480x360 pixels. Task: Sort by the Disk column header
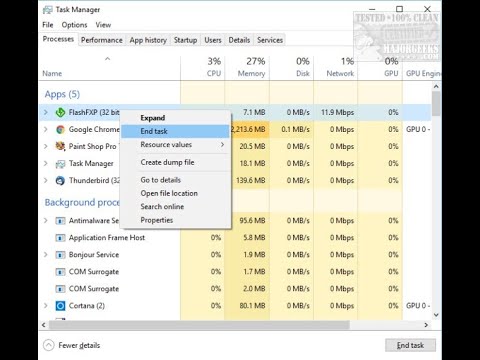pos(292,68)
